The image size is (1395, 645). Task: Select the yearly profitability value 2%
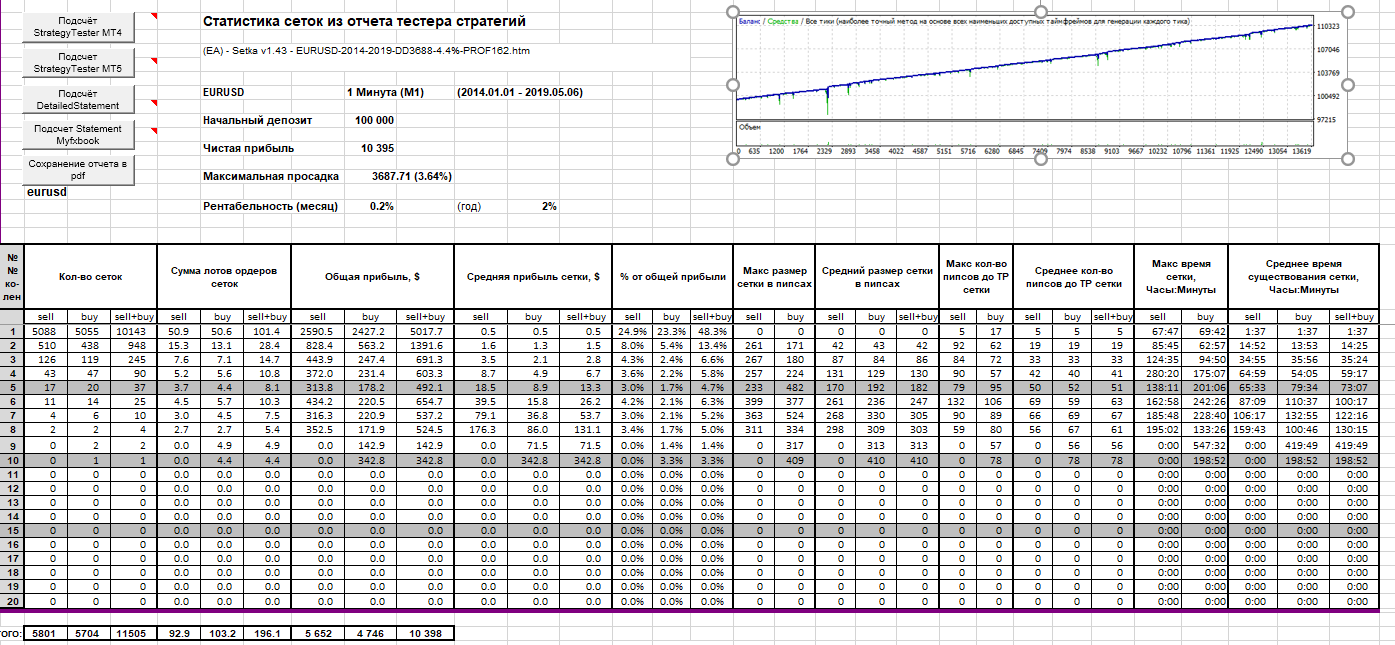tap(549, 206)
